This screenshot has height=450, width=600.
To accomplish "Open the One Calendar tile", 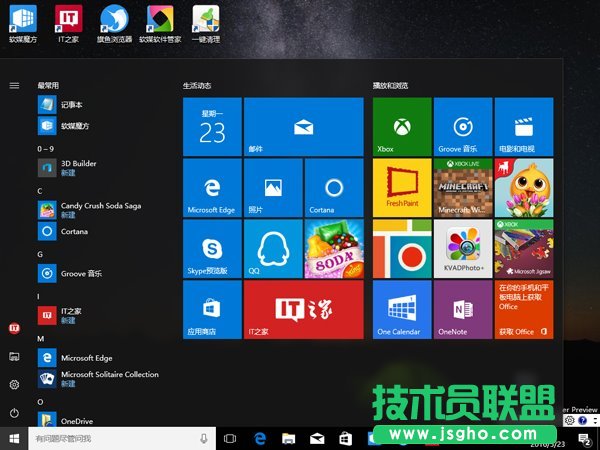I will coord(402,310).
